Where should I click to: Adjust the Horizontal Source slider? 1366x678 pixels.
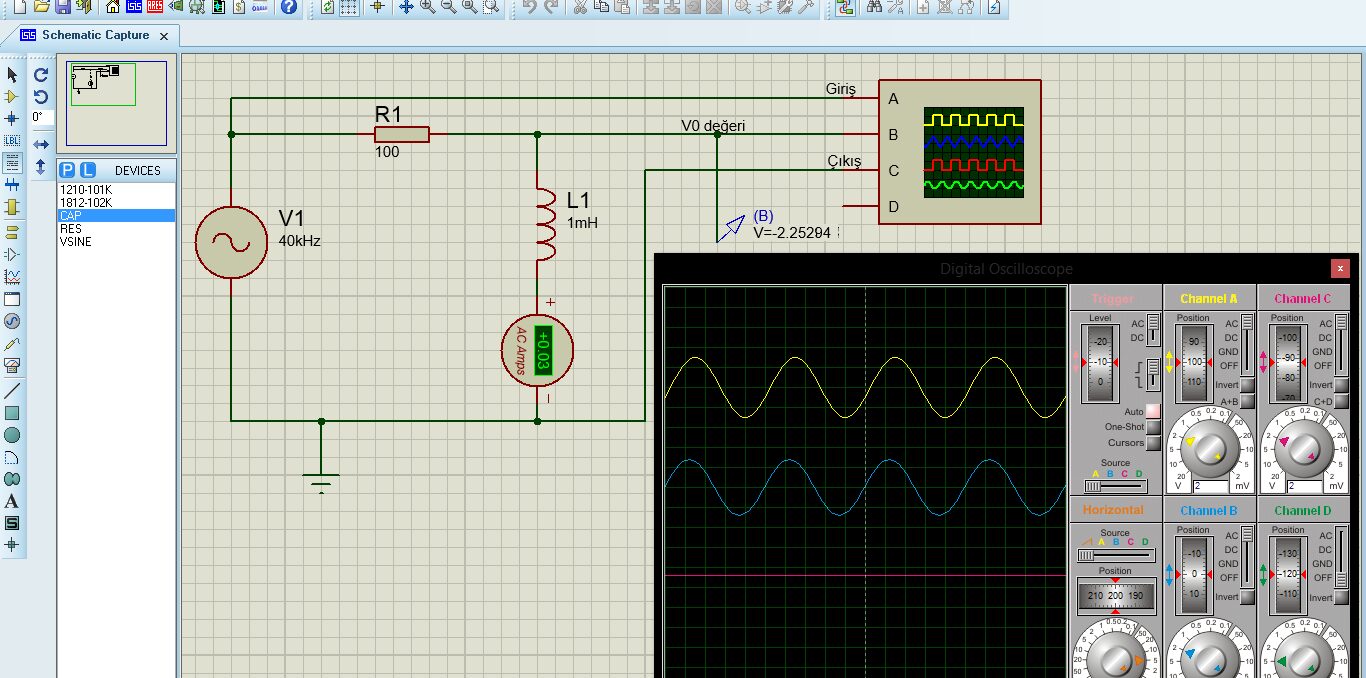click(x=1116, y=555)
